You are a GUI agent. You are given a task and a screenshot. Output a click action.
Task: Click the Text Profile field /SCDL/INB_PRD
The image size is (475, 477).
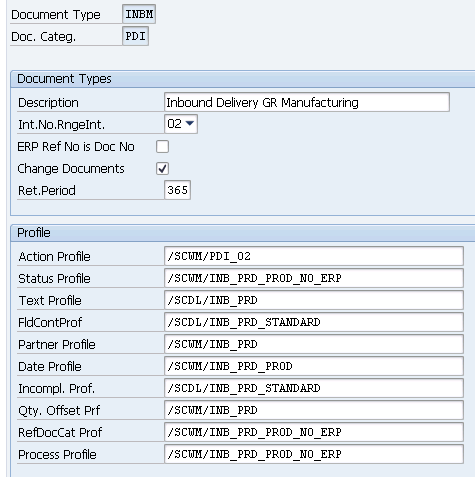(x=314, y=300)
